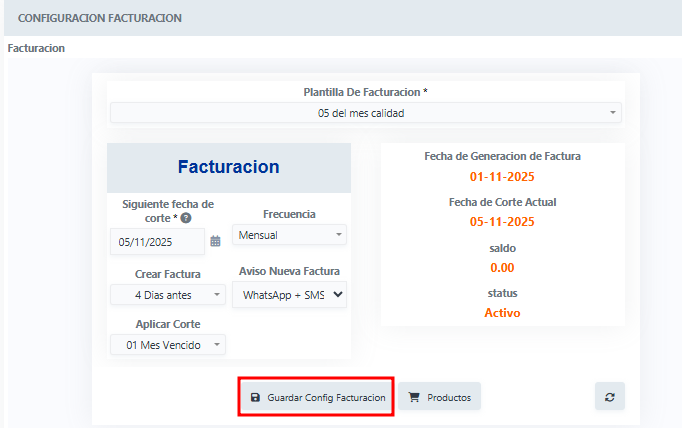The width and height of the screenshot is (682, 428).
Task: Click the saldo value 0.00
Action: tap(502, 267)
